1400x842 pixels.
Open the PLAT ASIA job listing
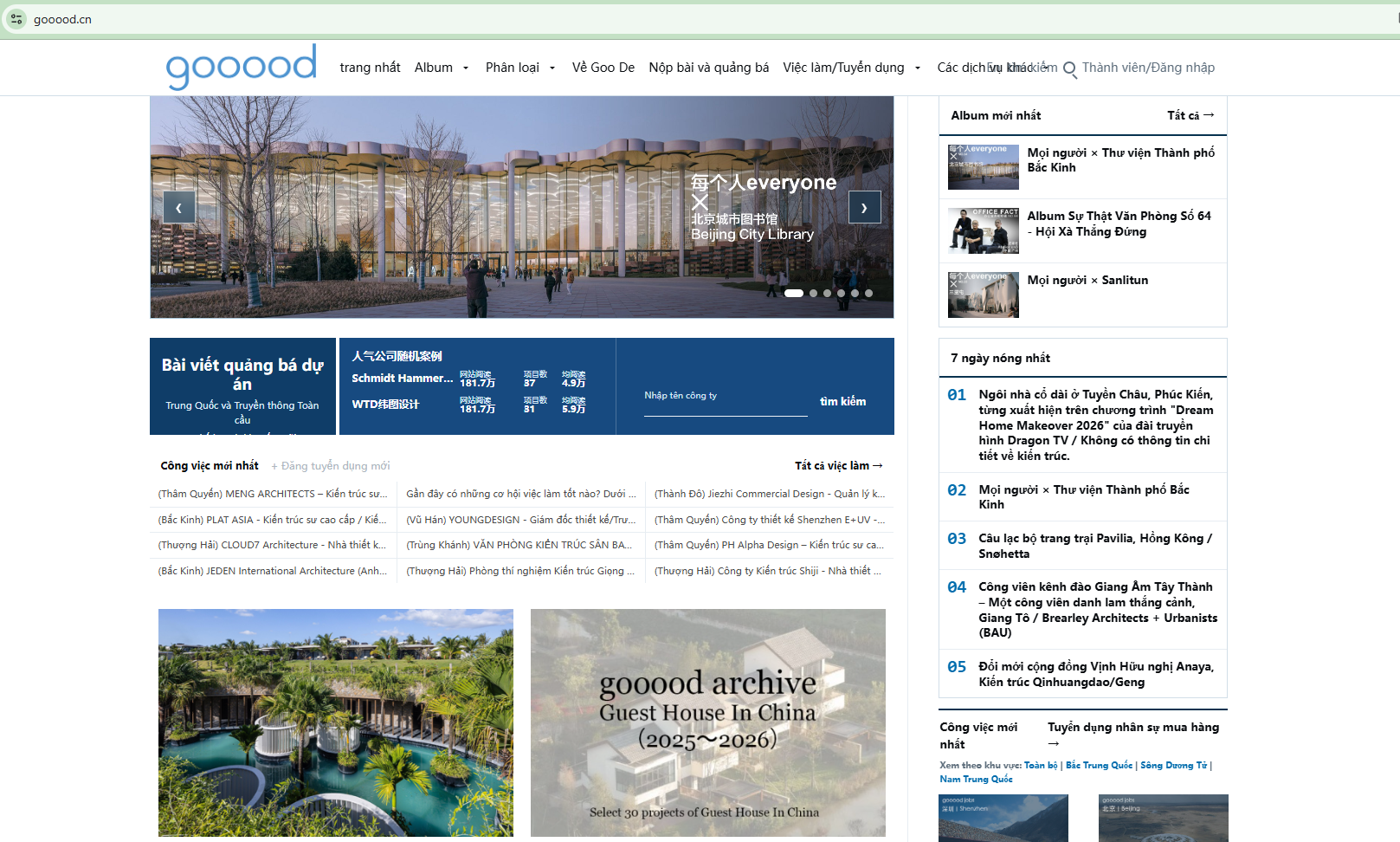tap(273, 520)
